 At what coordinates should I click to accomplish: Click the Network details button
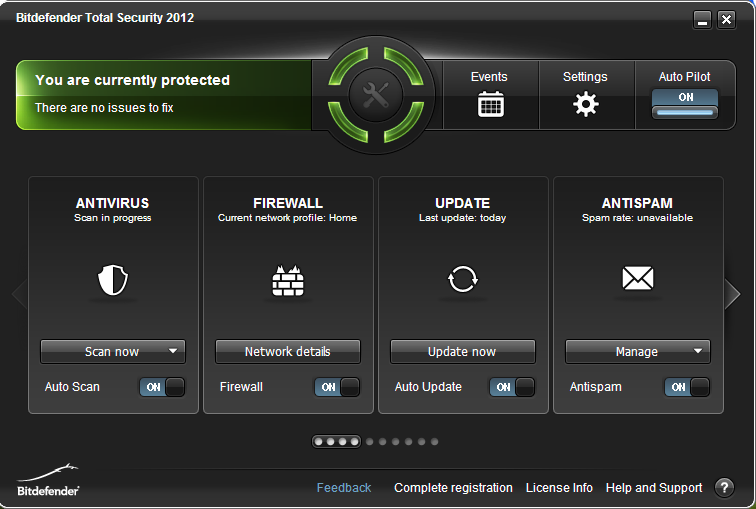(x=288, y=352)
